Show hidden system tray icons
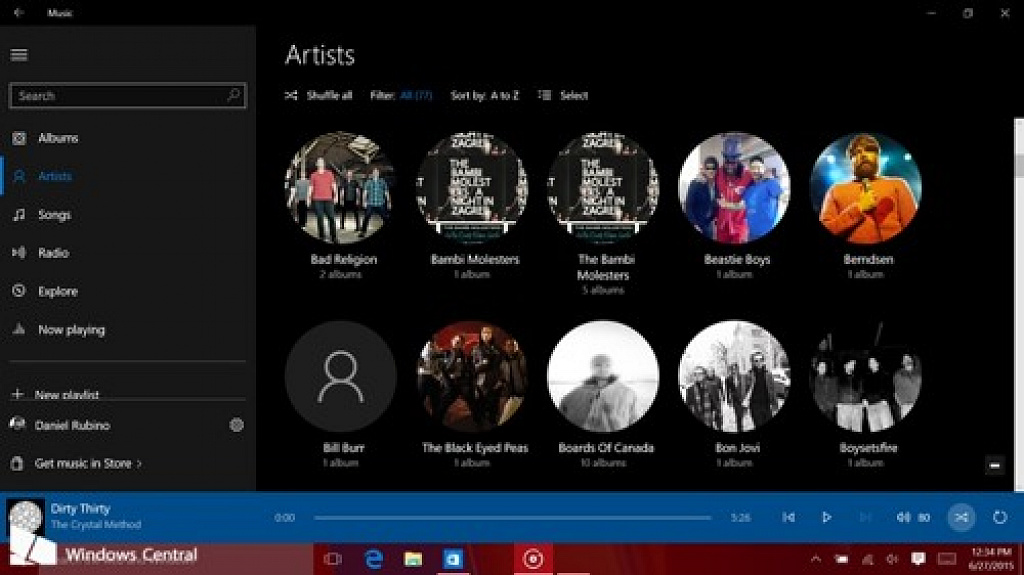The height and width of the screenshot is (575, 1024). pos(816,559)
